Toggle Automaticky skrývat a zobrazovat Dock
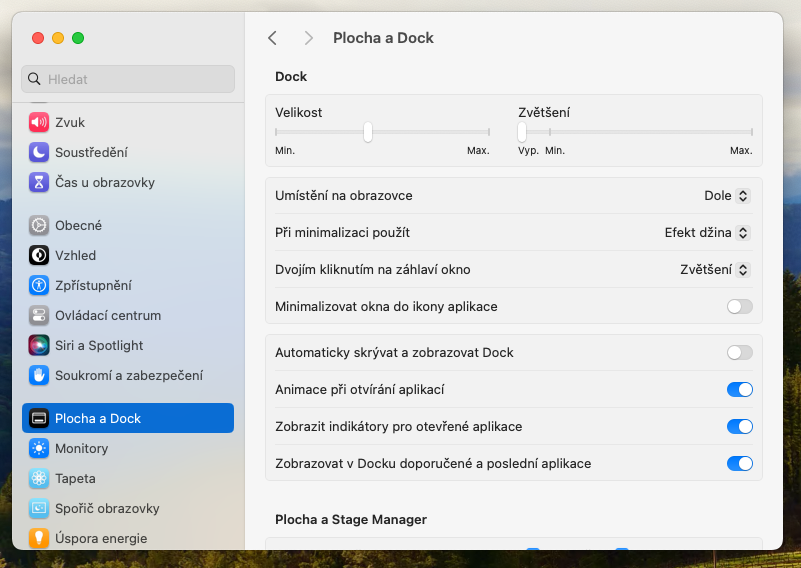 [x=739, y=352]
